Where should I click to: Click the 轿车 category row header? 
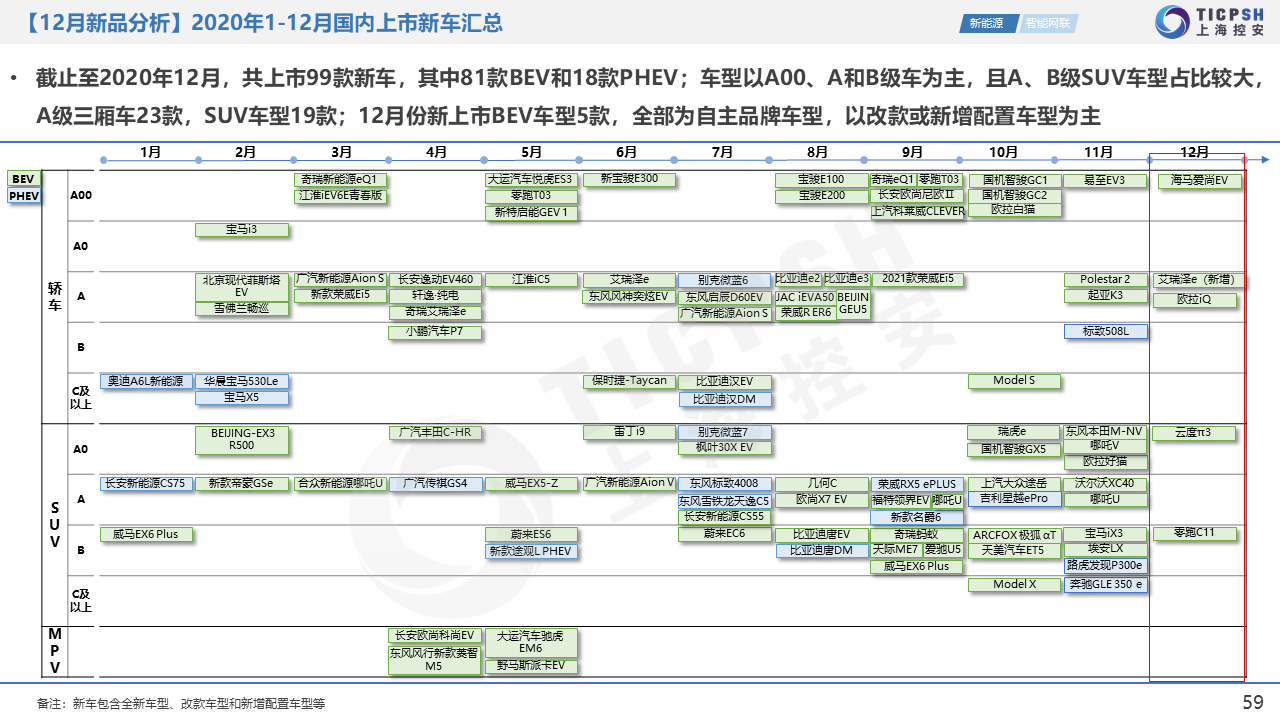[54, 296]
